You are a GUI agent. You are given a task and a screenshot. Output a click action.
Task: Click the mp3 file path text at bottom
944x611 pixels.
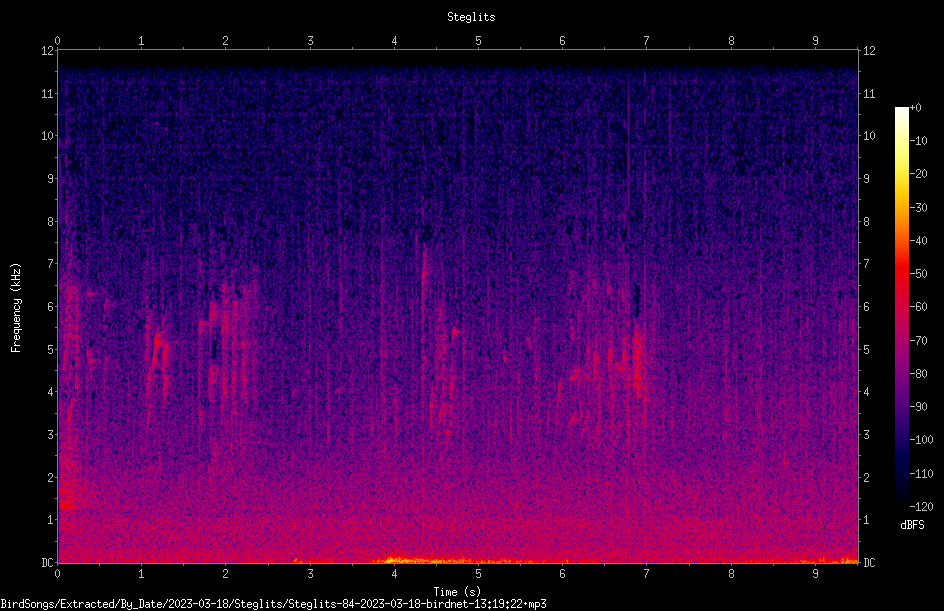tap(273, 604)
